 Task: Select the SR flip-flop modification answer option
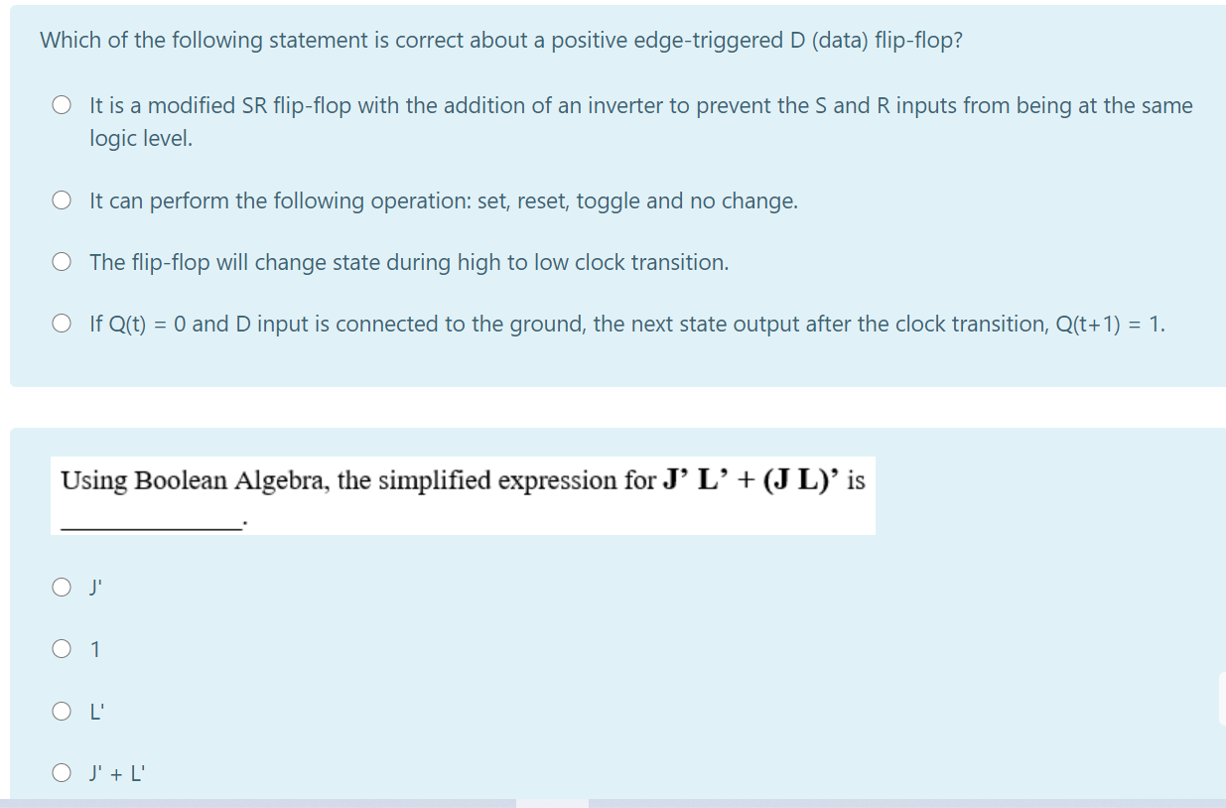point(61,104)
